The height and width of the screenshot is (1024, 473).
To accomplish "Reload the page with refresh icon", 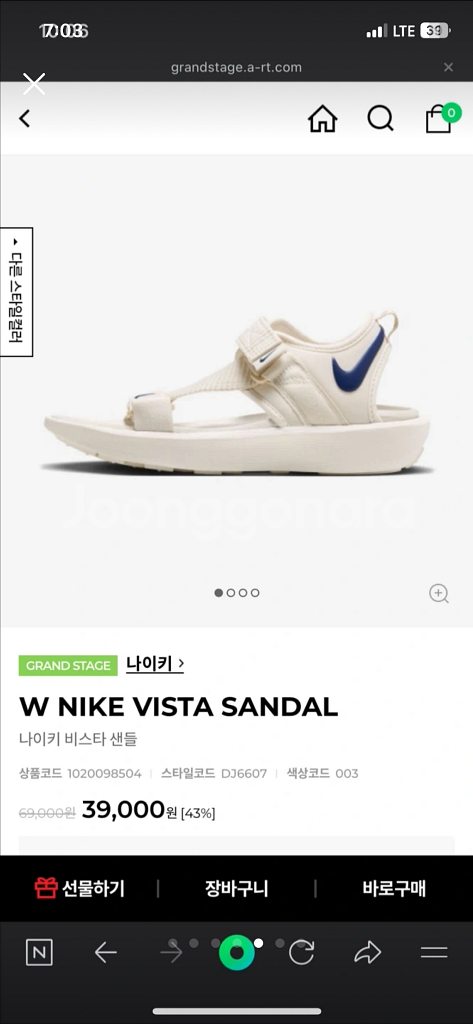I will pos(301,953).
